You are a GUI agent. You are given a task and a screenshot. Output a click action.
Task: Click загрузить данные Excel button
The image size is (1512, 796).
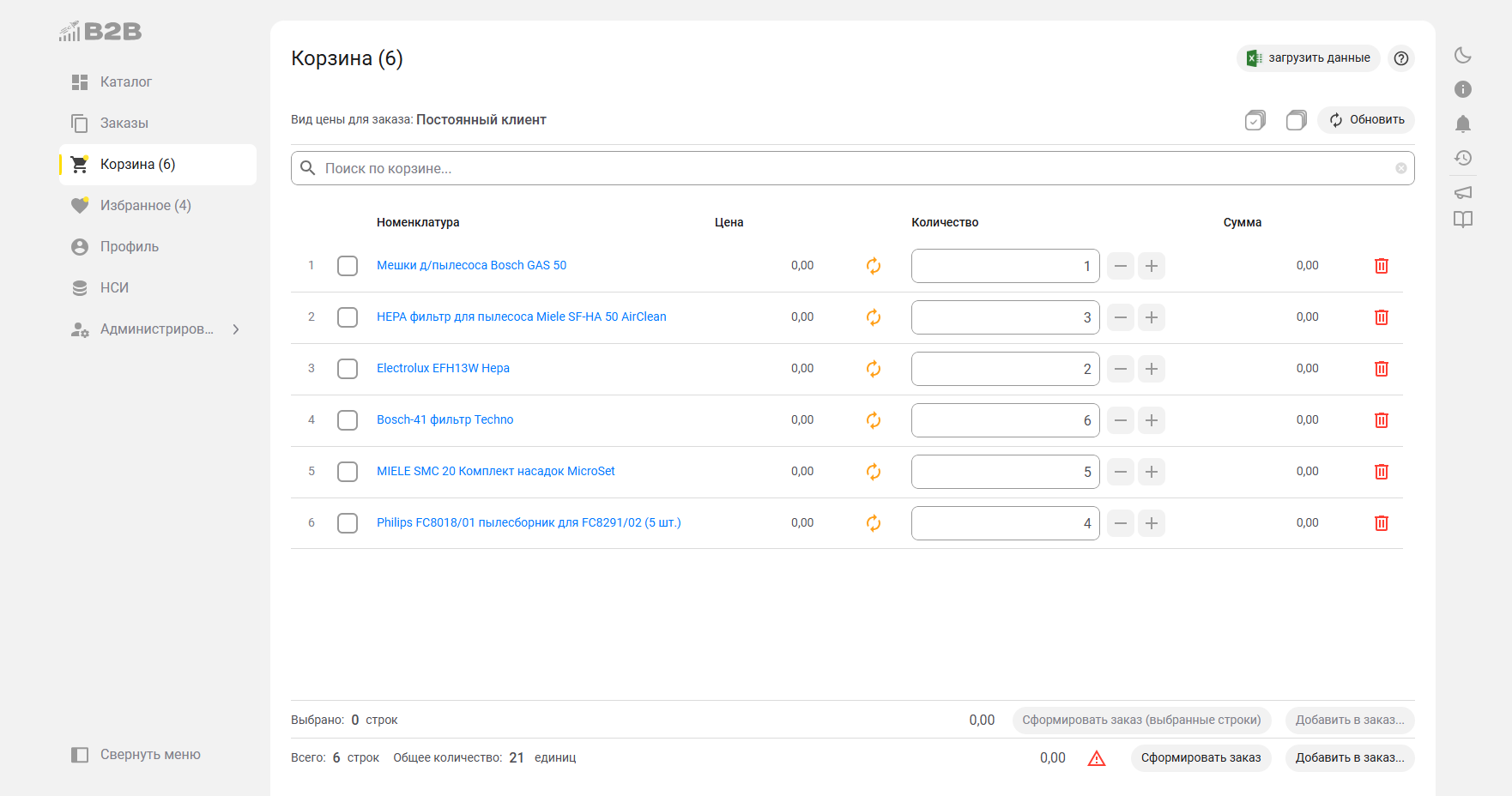1308,58
